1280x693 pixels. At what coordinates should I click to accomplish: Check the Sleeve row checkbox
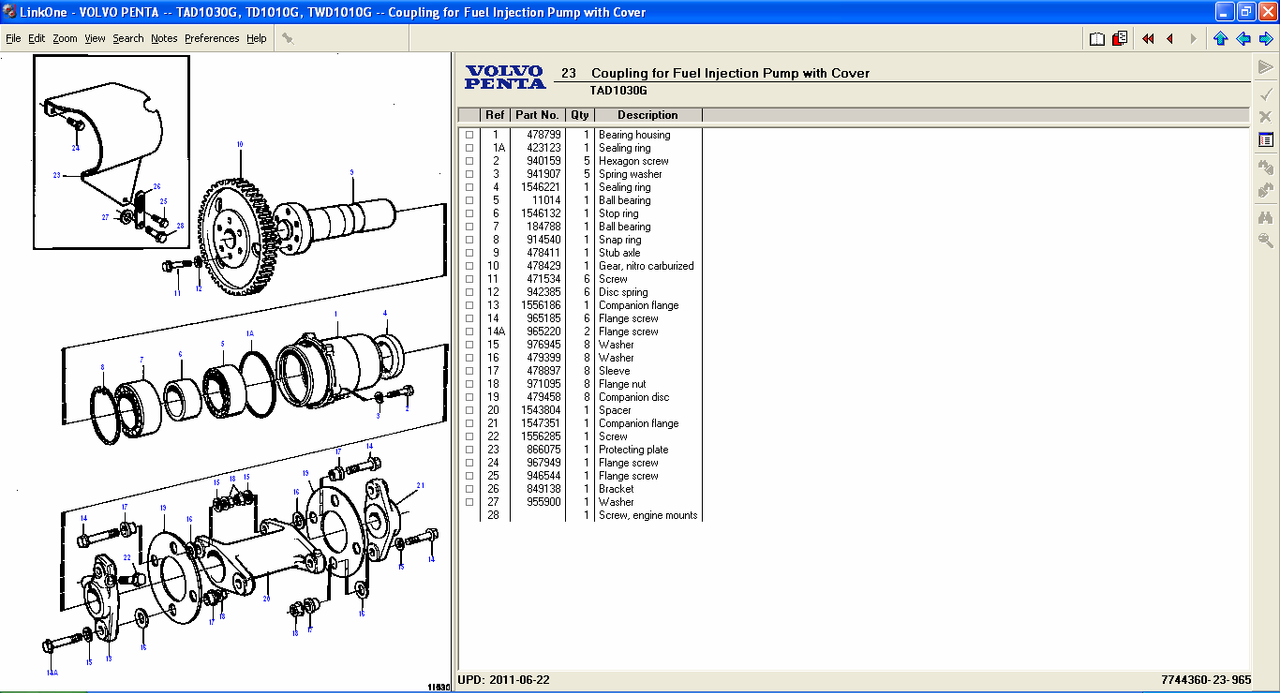coord(469,371)
